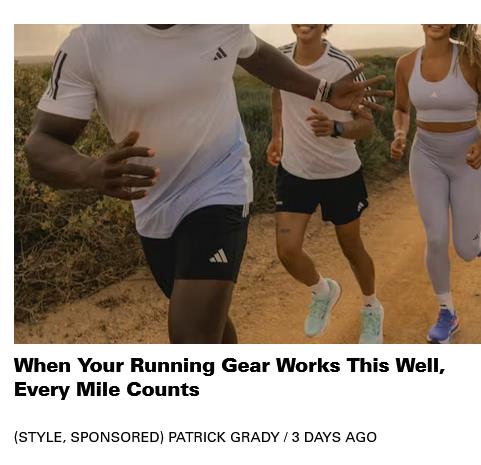Click the "Every Mile Counts" headline line
The image size is (481, 465).
107,389
